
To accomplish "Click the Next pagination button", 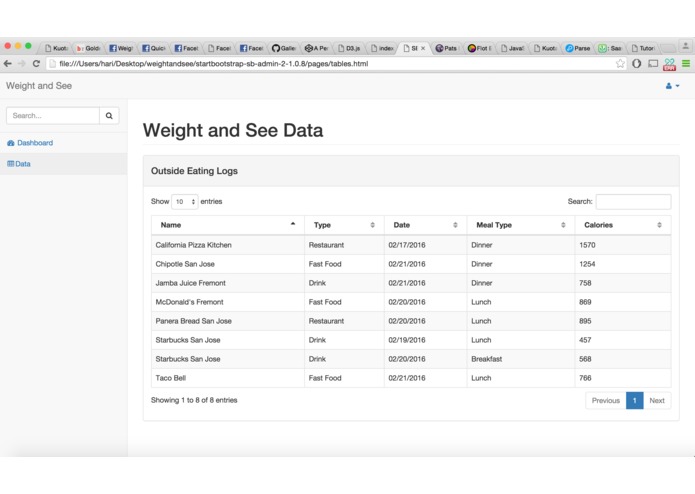I will [657, 401].
